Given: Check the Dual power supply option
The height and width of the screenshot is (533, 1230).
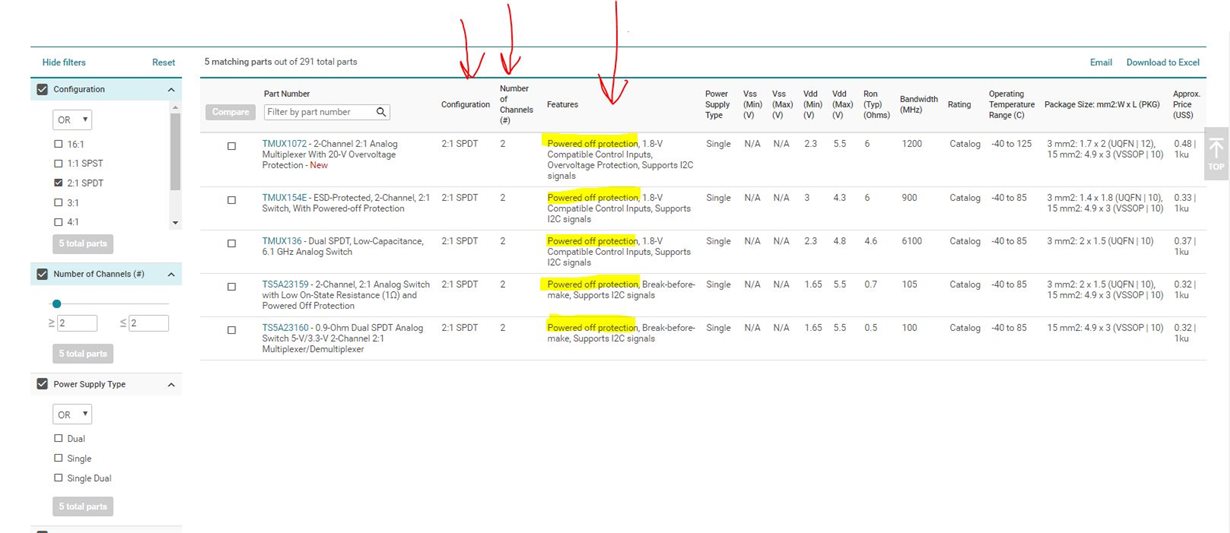Looking at the screenshot, I should (x=58, y=439).
